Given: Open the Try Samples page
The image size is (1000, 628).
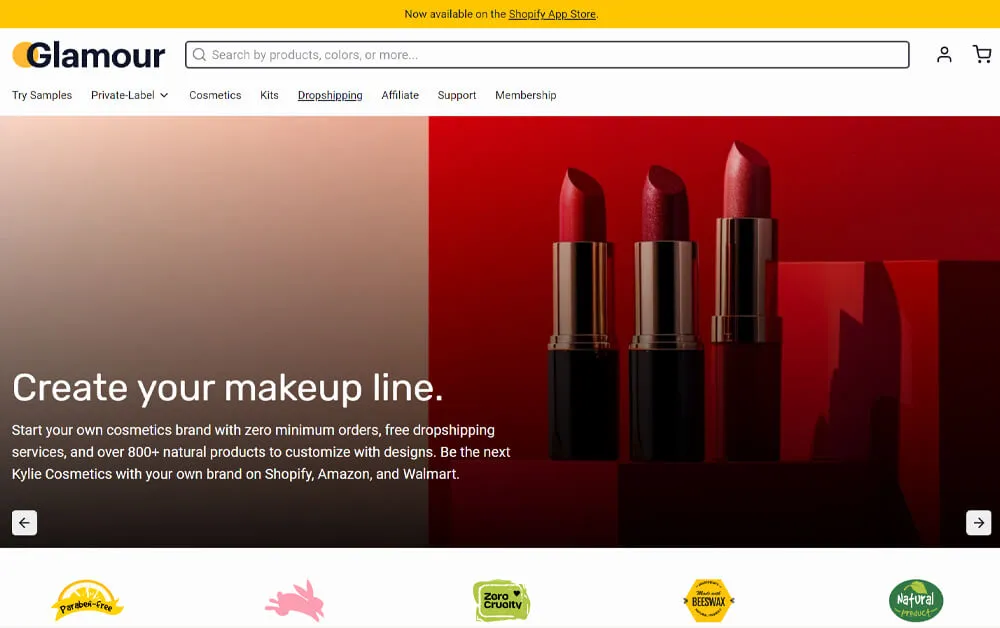Looking at the screenshot, I should (42, 95).
